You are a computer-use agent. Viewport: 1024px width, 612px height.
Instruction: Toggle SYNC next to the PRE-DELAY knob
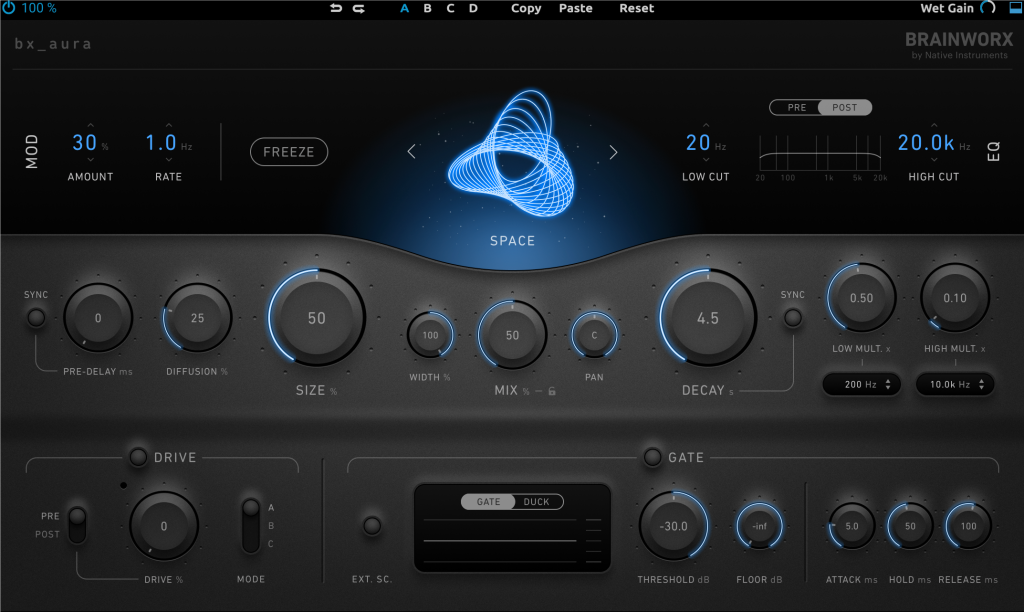(36, 317)
